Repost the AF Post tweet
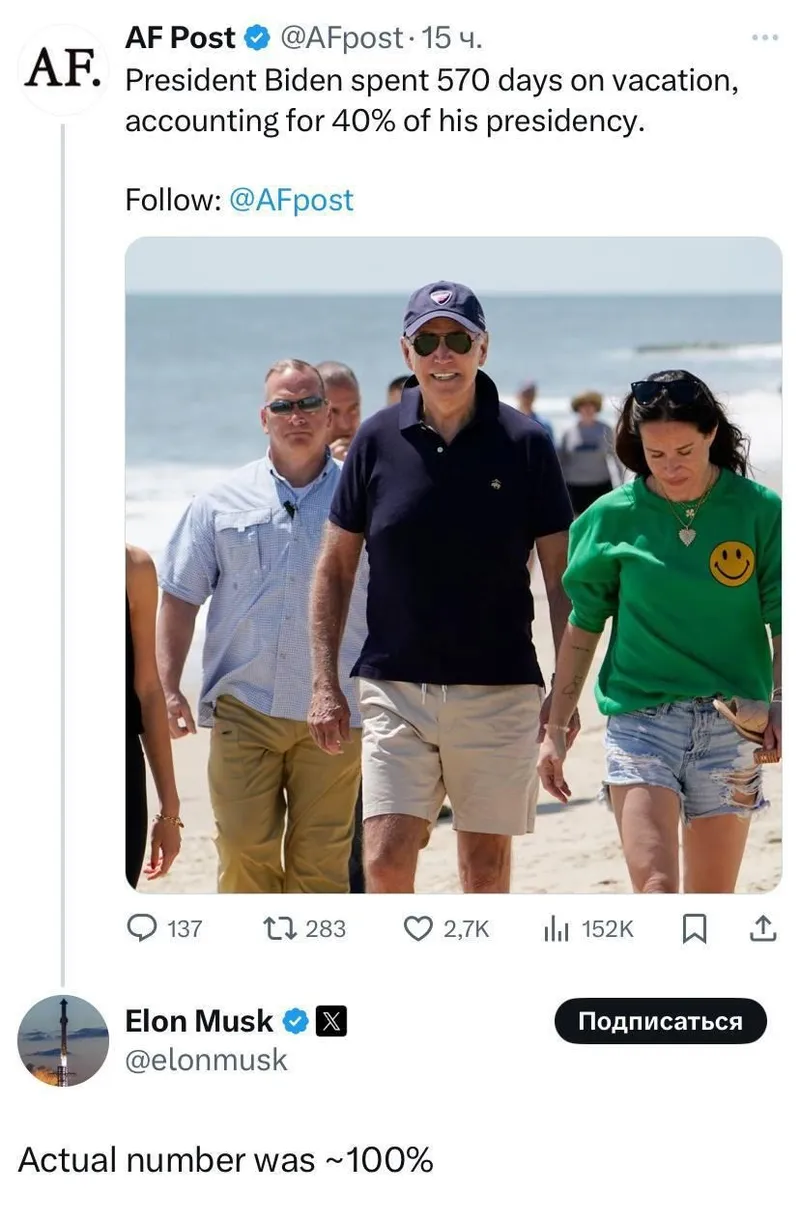This screenshot has width=800, height=1214. (274, 929)
